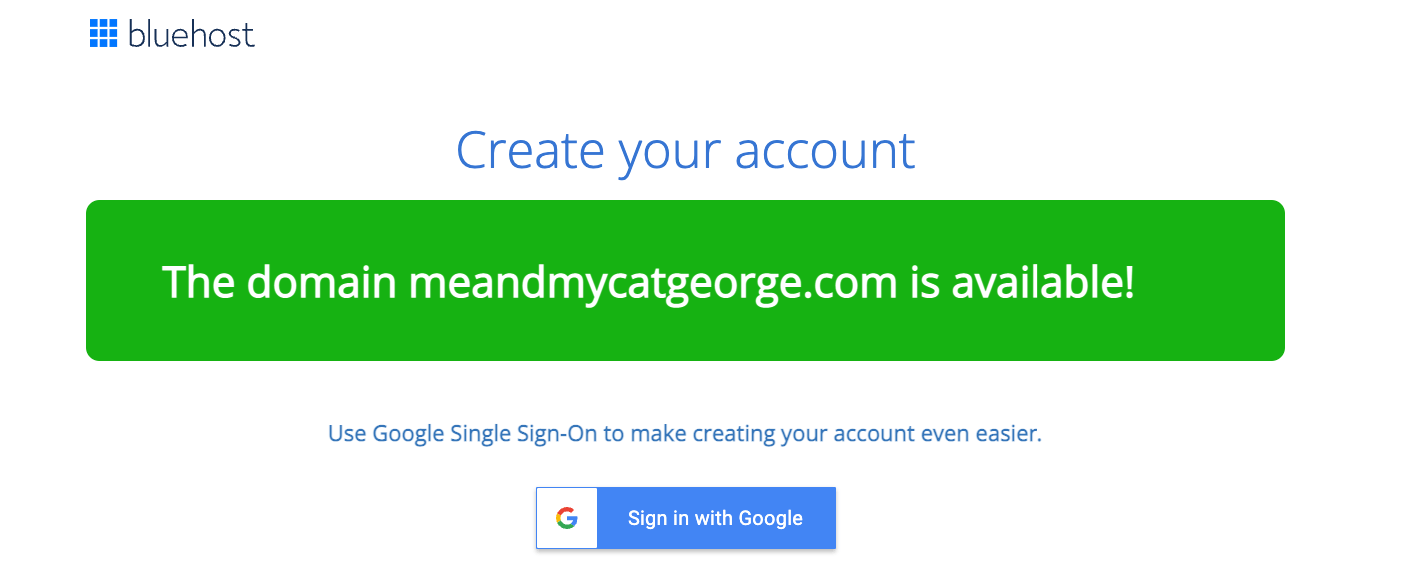Click the "Create your account" heading
Image resolution: width=1423 pixels, height=584 pixels.
click(685, 149)
